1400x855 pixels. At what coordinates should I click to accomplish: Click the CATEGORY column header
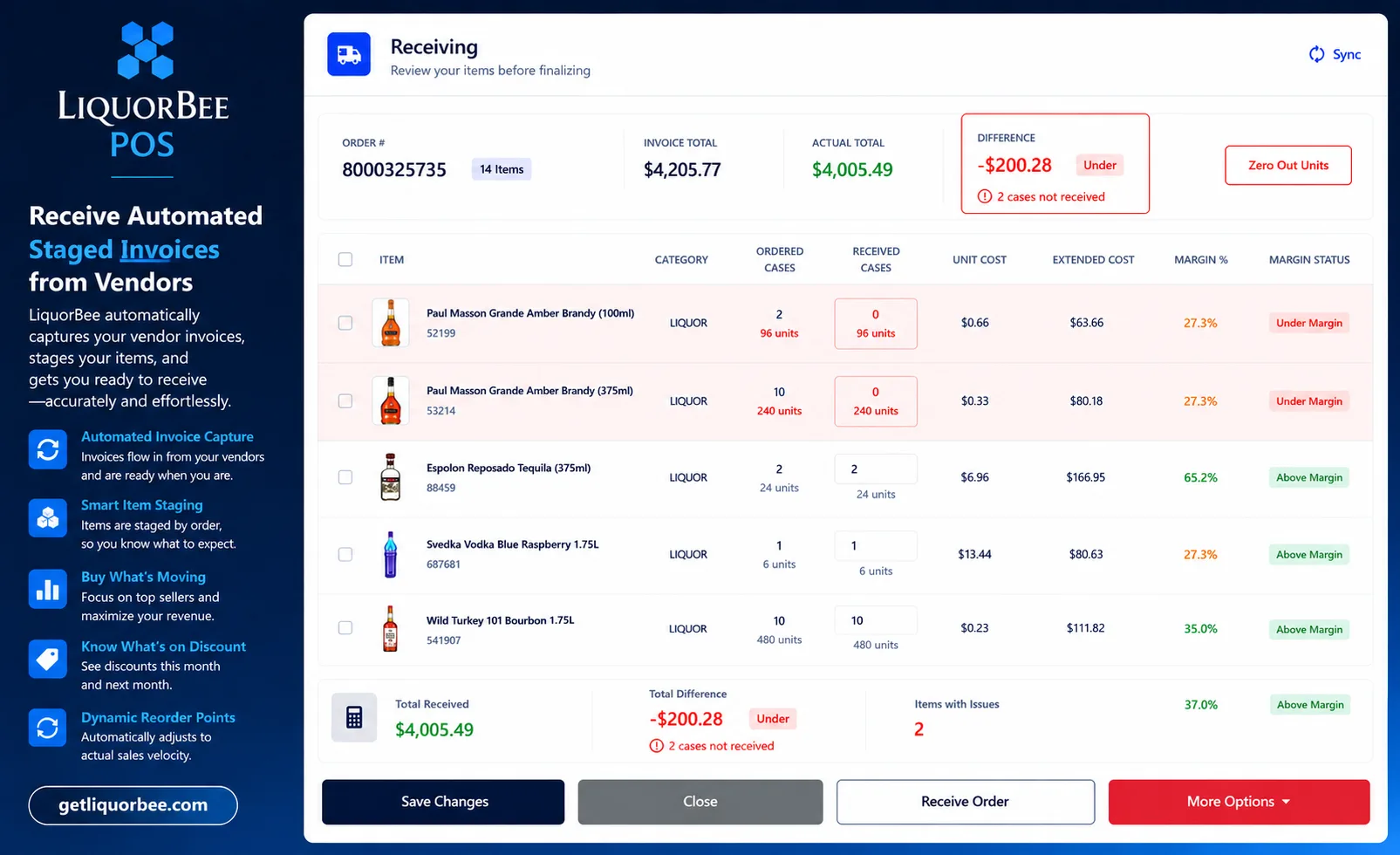681,260
